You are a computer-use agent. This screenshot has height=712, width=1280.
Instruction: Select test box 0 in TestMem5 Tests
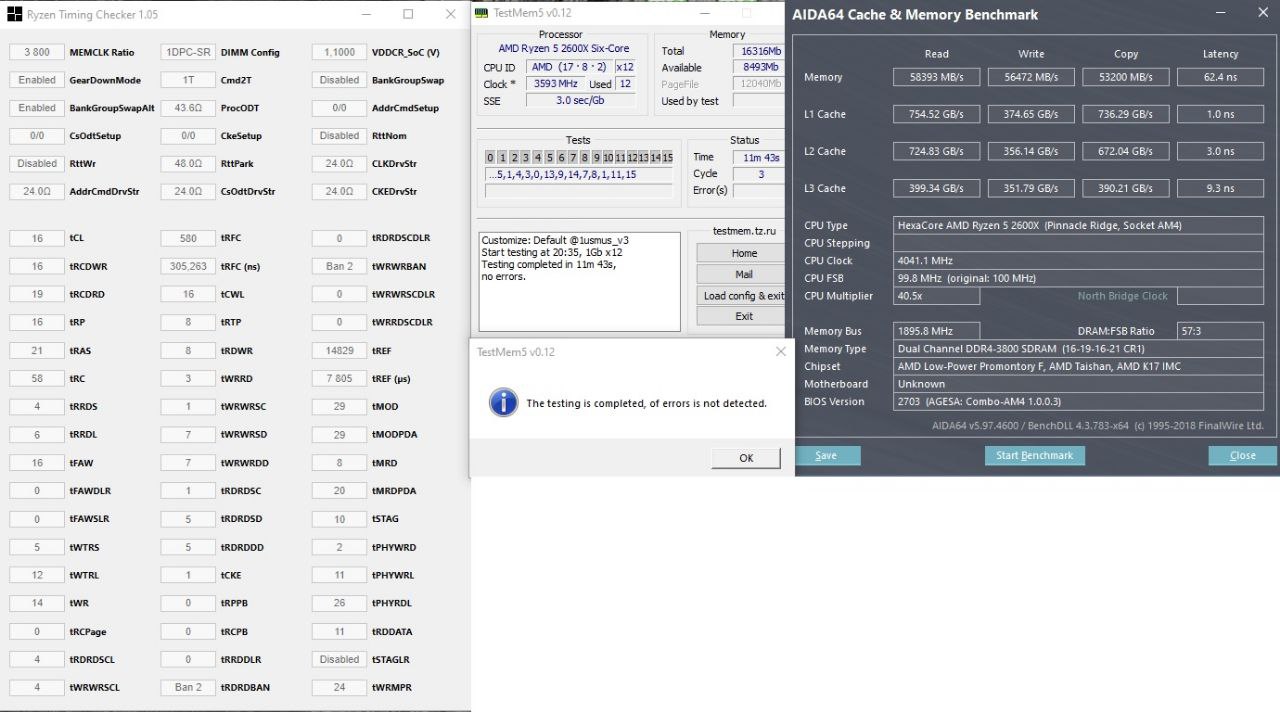[x=490, y=158]
